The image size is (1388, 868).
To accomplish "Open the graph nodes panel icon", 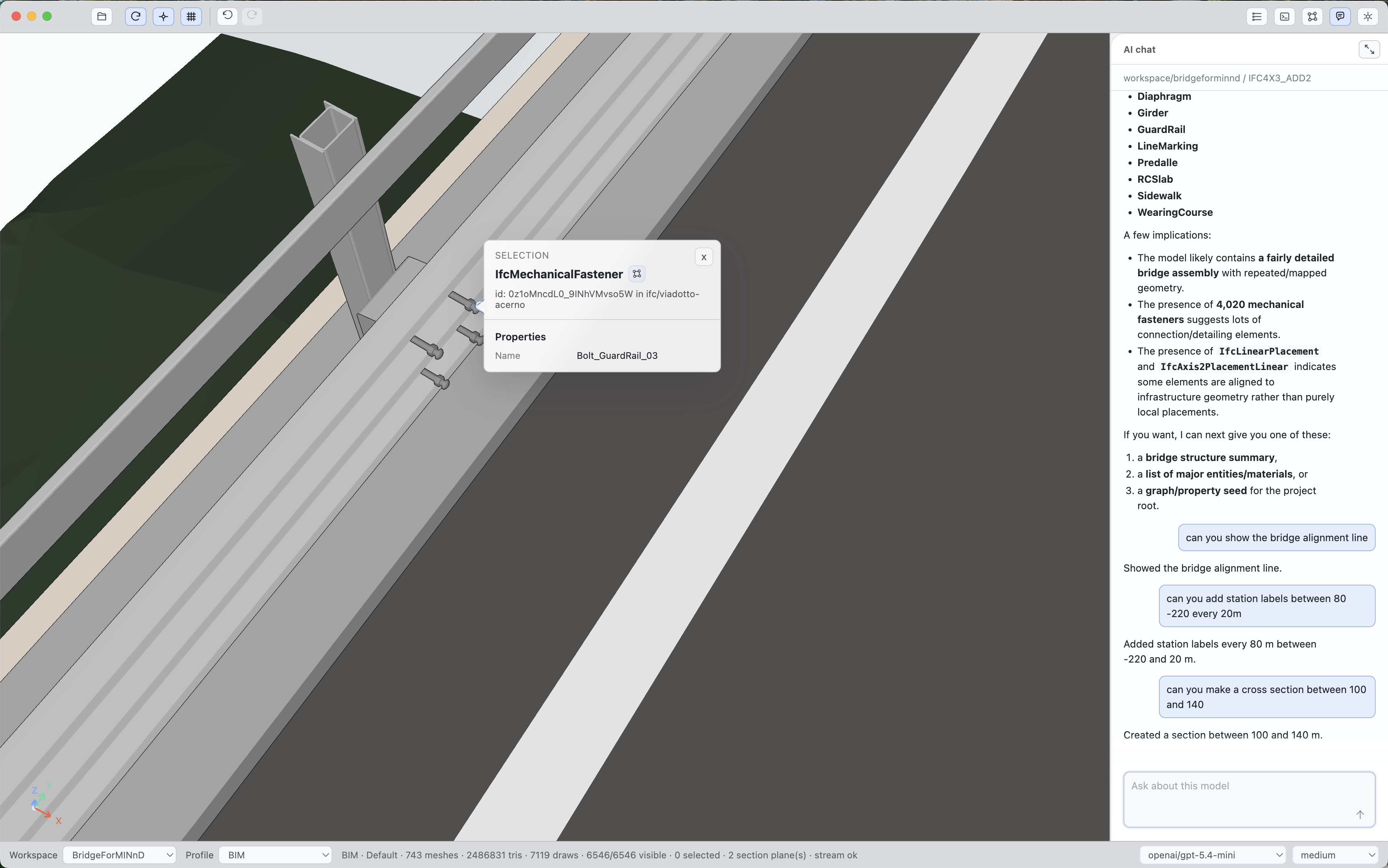I will pyautogui.click(x=1312, y=17).
